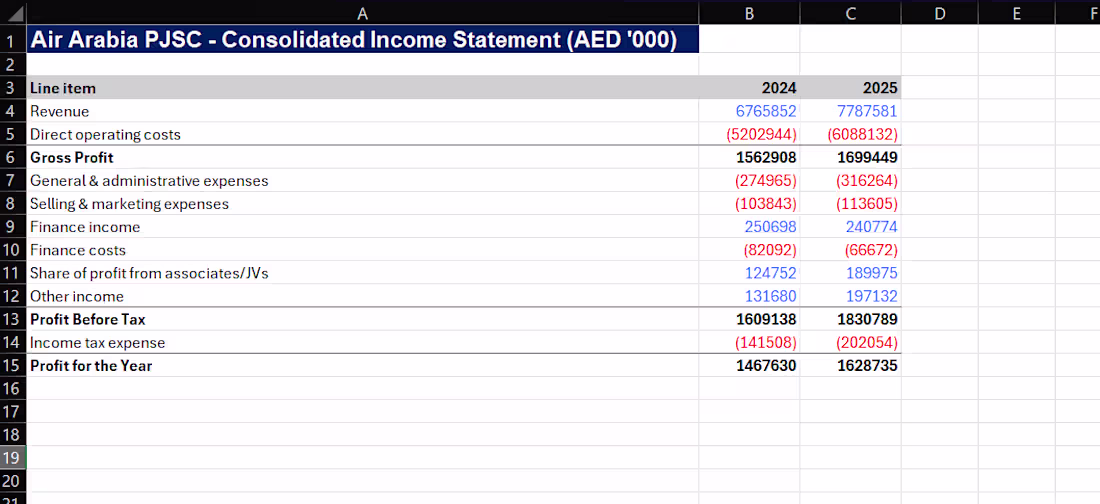
Task: Select the 'Finance income' label cell
Action: coord(363,227)
